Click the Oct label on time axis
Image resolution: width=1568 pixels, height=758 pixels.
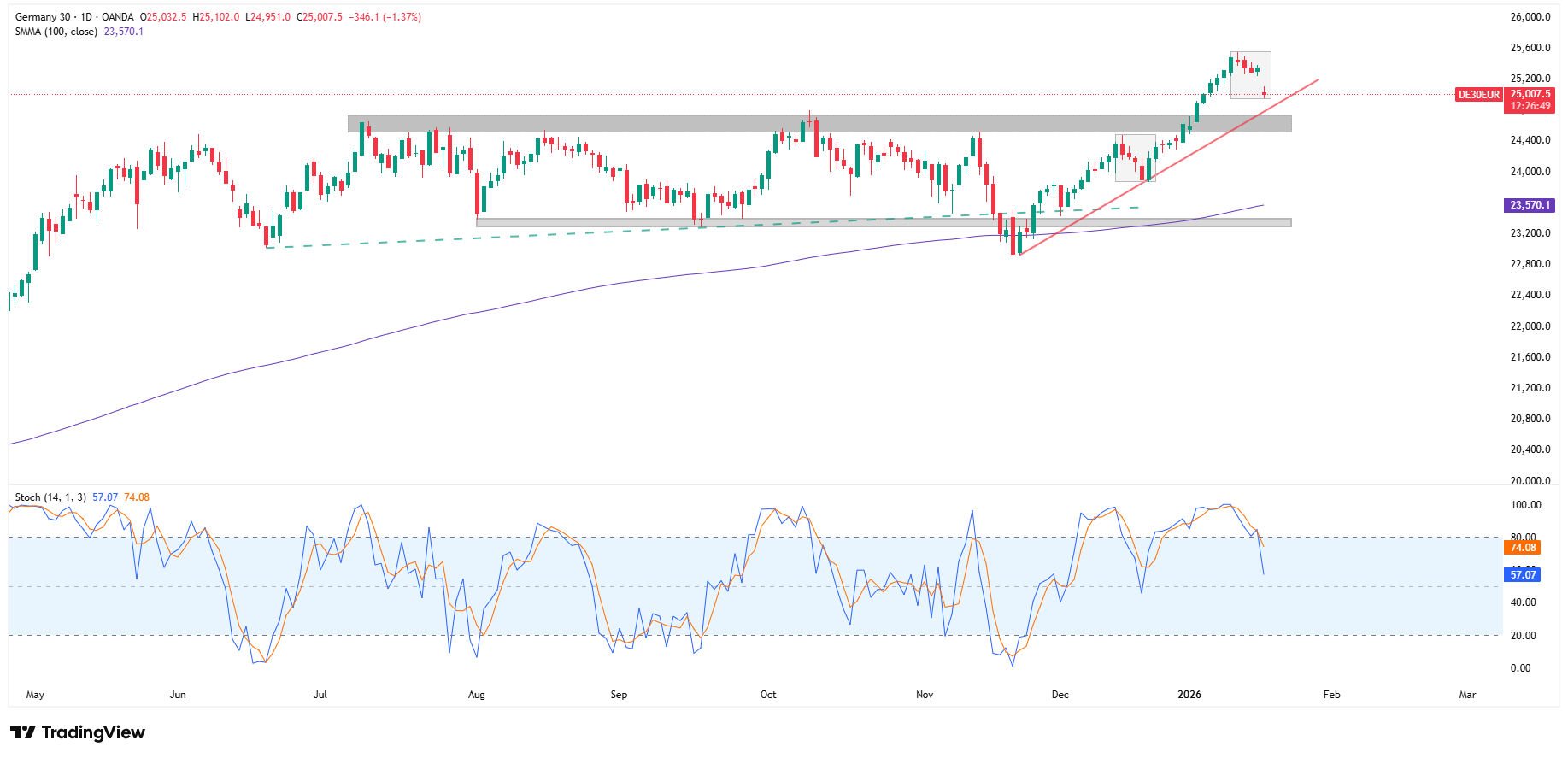pos(768,695)
